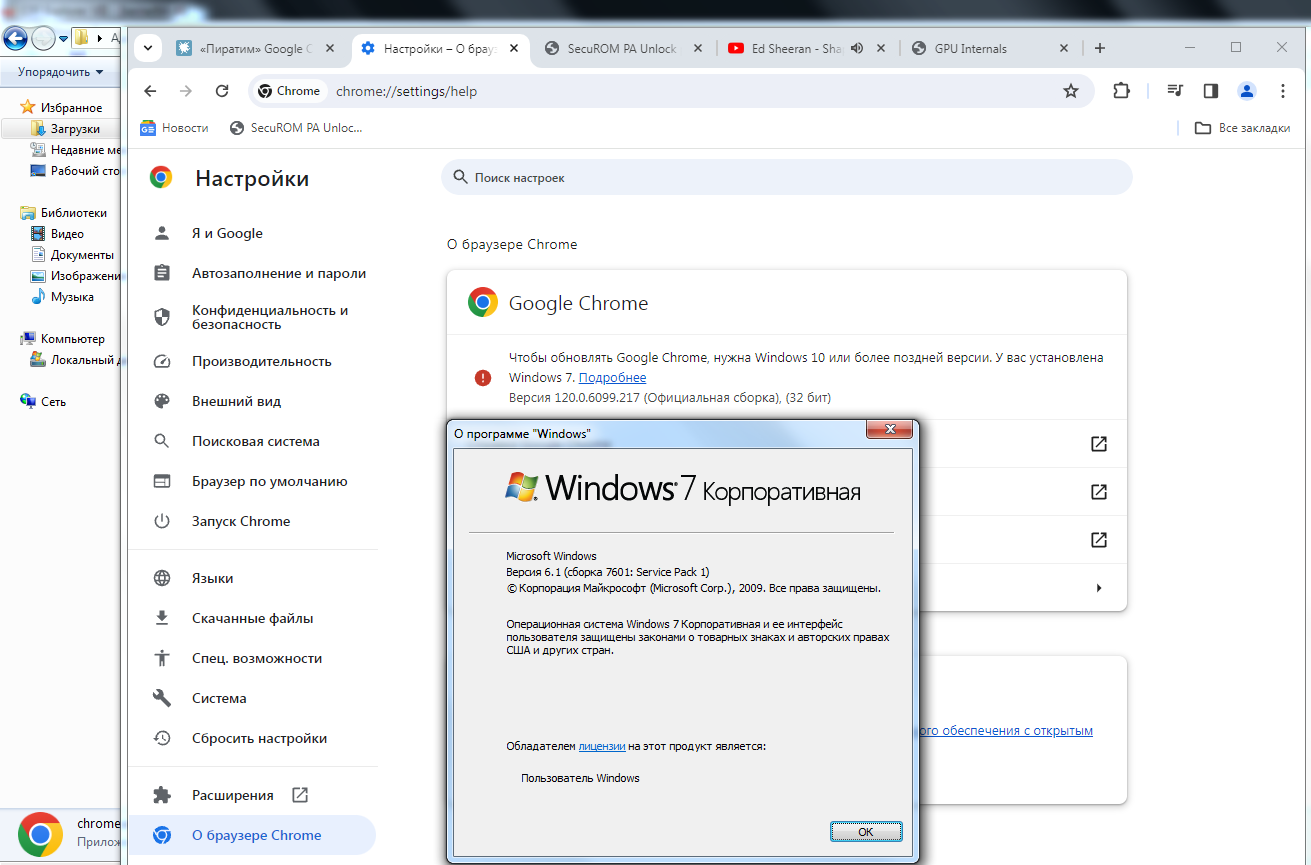Go back in Chrome history

(150, 91)
